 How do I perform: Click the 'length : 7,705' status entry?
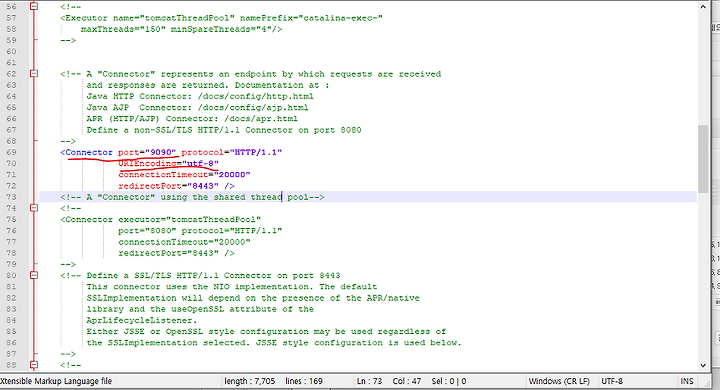[x=250, y=381]
